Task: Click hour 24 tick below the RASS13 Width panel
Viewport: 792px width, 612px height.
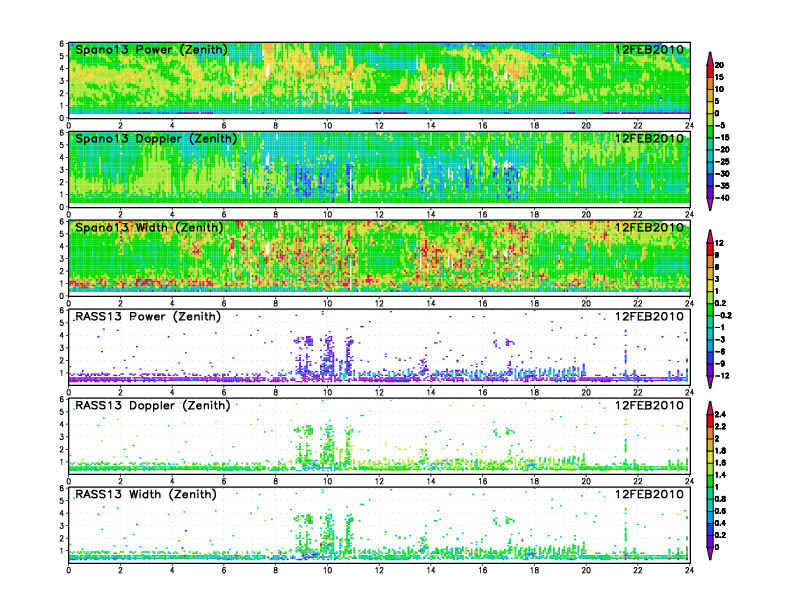Action: pos(688,570)
